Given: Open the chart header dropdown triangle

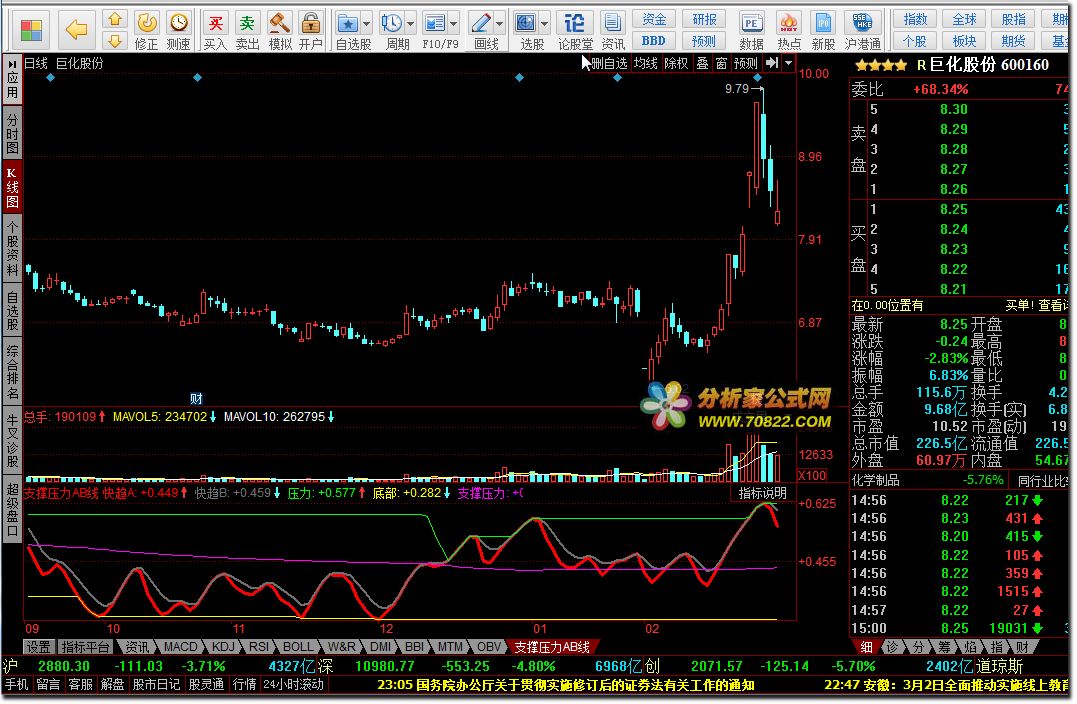Looking at the screenshot, I should click(789, 63).
